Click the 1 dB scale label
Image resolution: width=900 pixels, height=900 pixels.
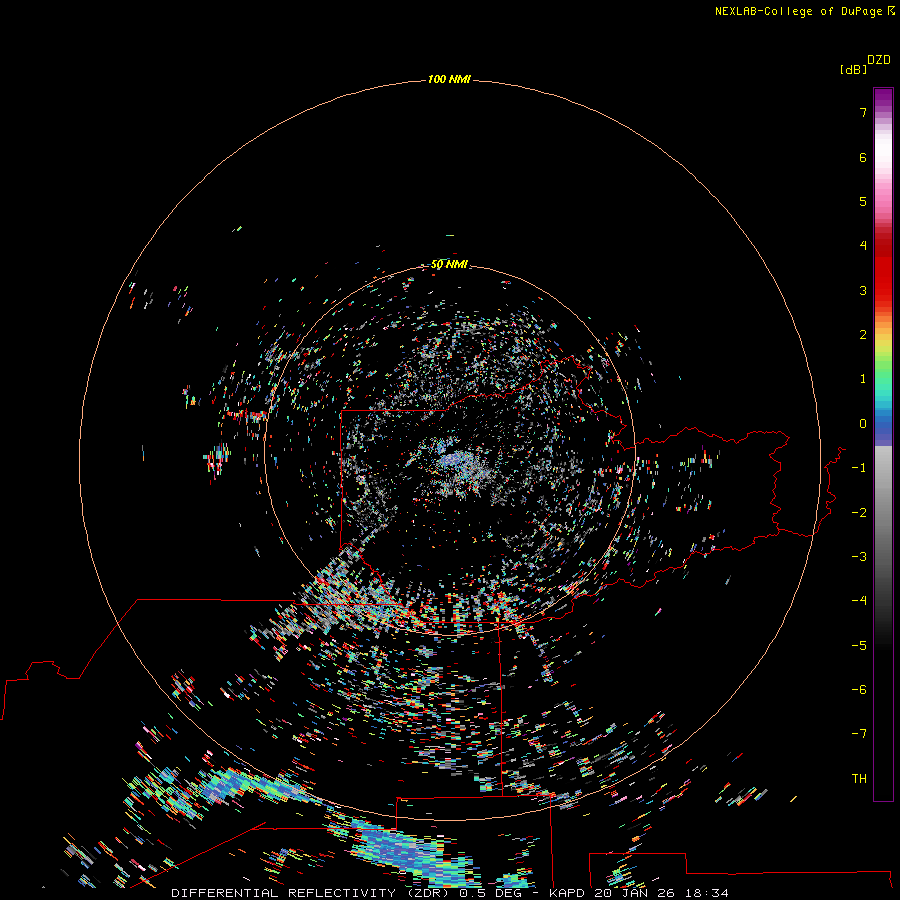tap(863, 379)
